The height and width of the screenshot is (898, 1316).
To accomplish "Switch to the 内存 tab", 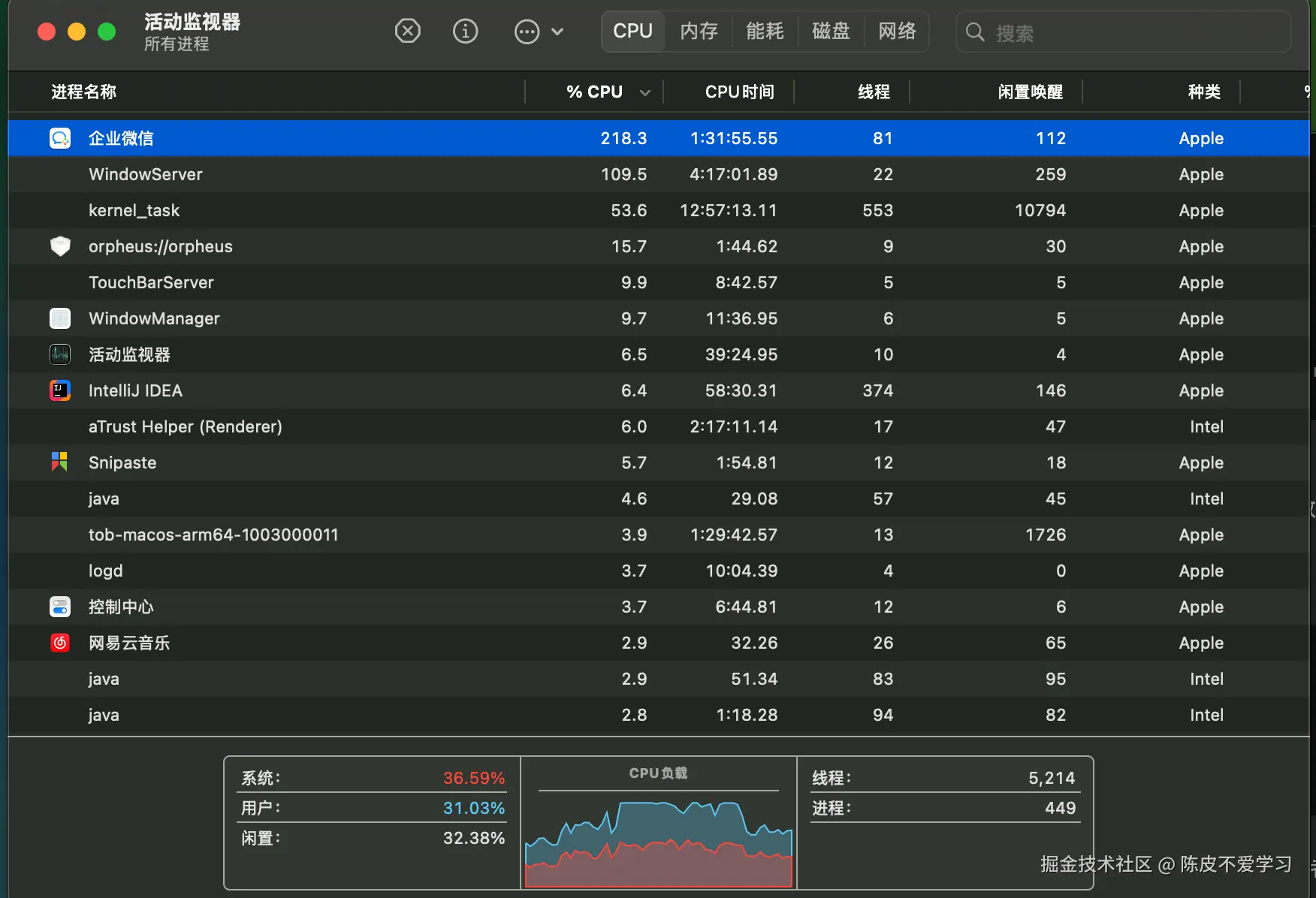I will point(698,31).
